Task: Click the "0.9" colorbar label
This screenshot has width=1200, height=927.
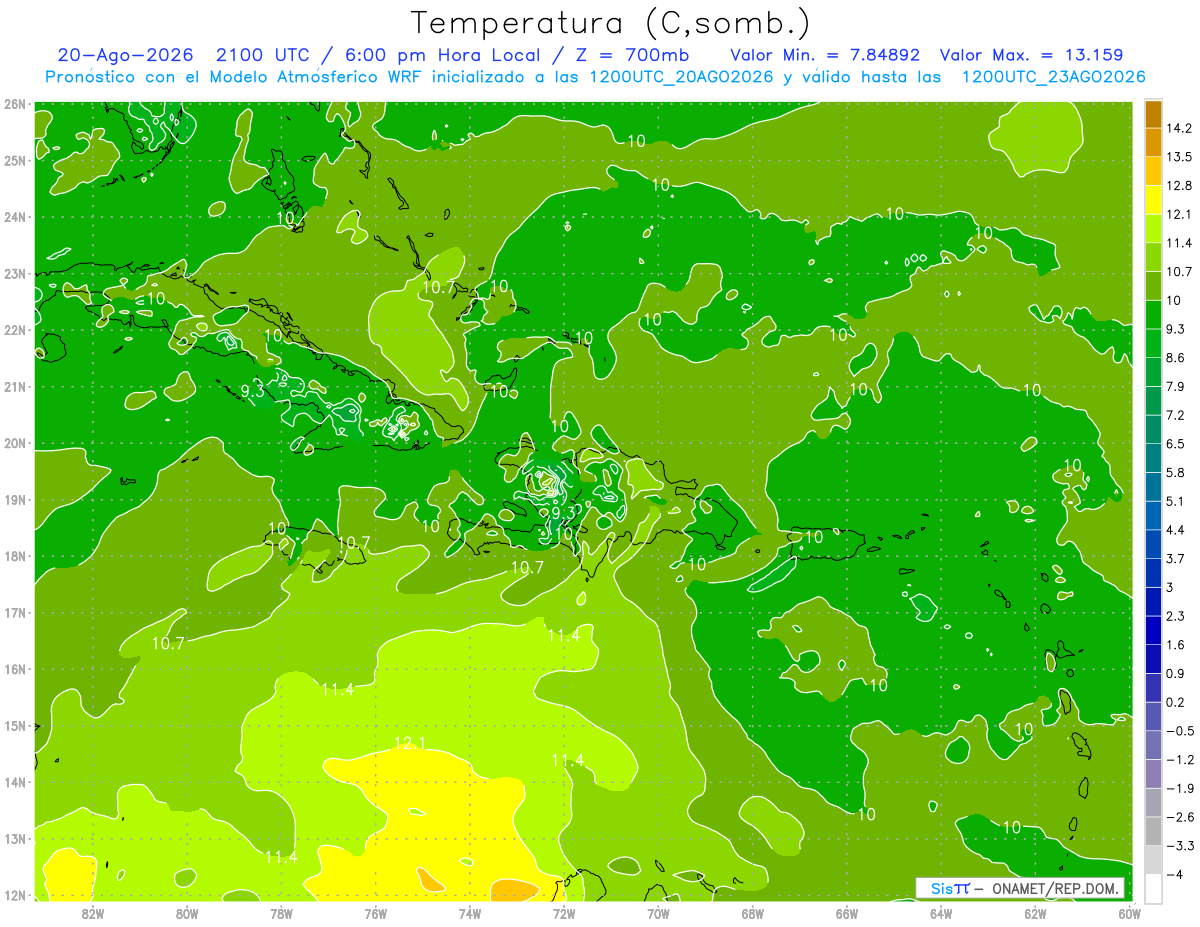Action: (x=1176, y=673)
